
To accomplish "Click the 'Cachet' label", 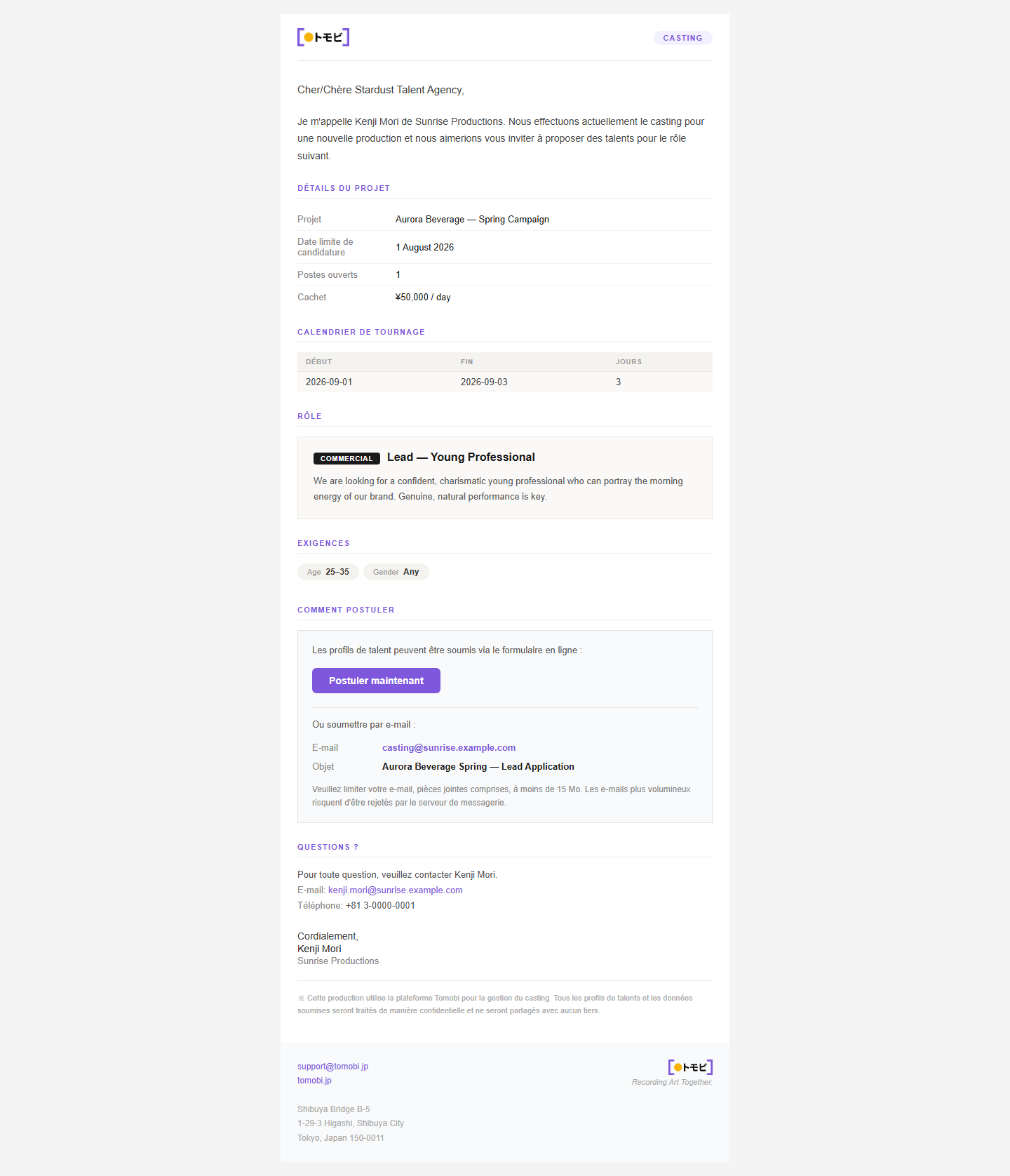I will click(x=312, y=298).
